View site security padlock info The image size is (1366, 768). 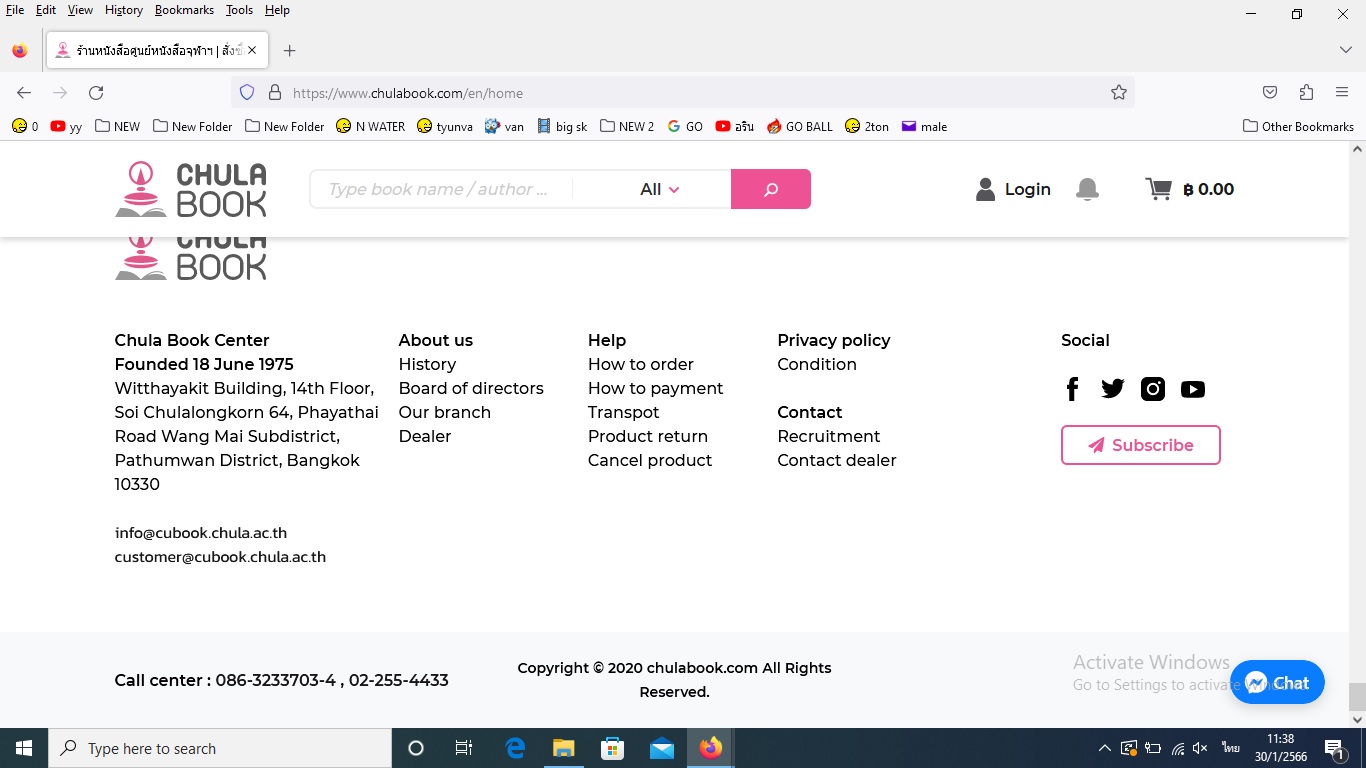pyautogui.click(x=275, y=93)
